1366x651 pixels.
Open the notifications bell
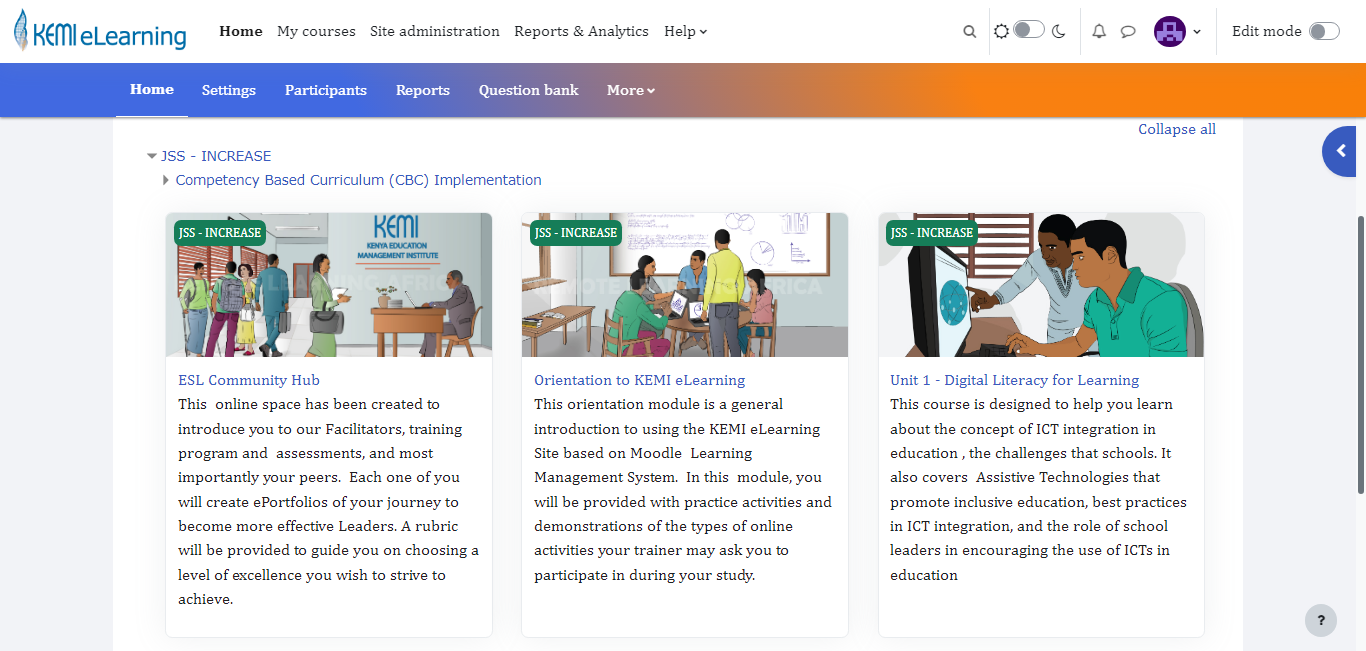pyautogui.click(x=1099, y=32)
